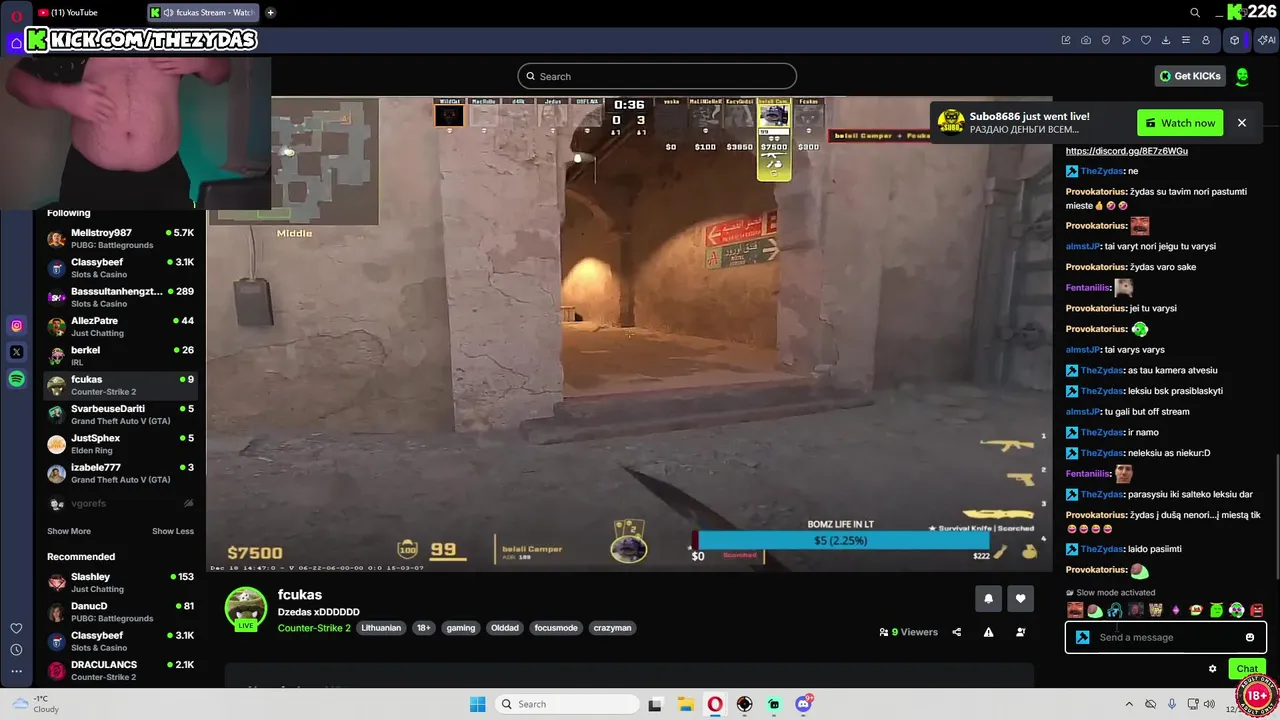
Task: Open the emoji picker in message box
Action: point(1250,637)
